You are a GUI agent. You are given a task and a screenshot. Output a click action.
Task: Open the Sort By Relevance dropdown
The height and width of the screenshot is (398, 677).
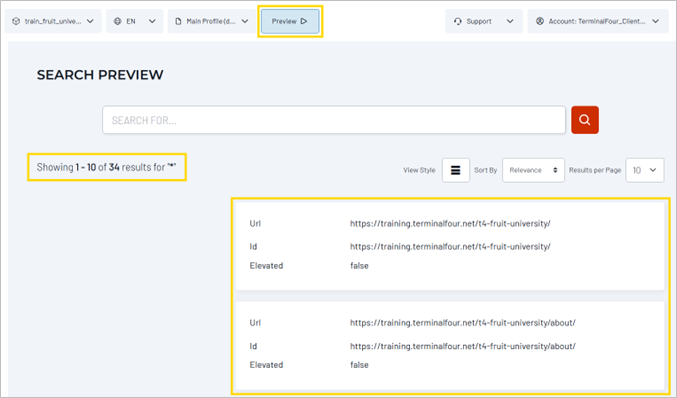click(x=533, y=170)
